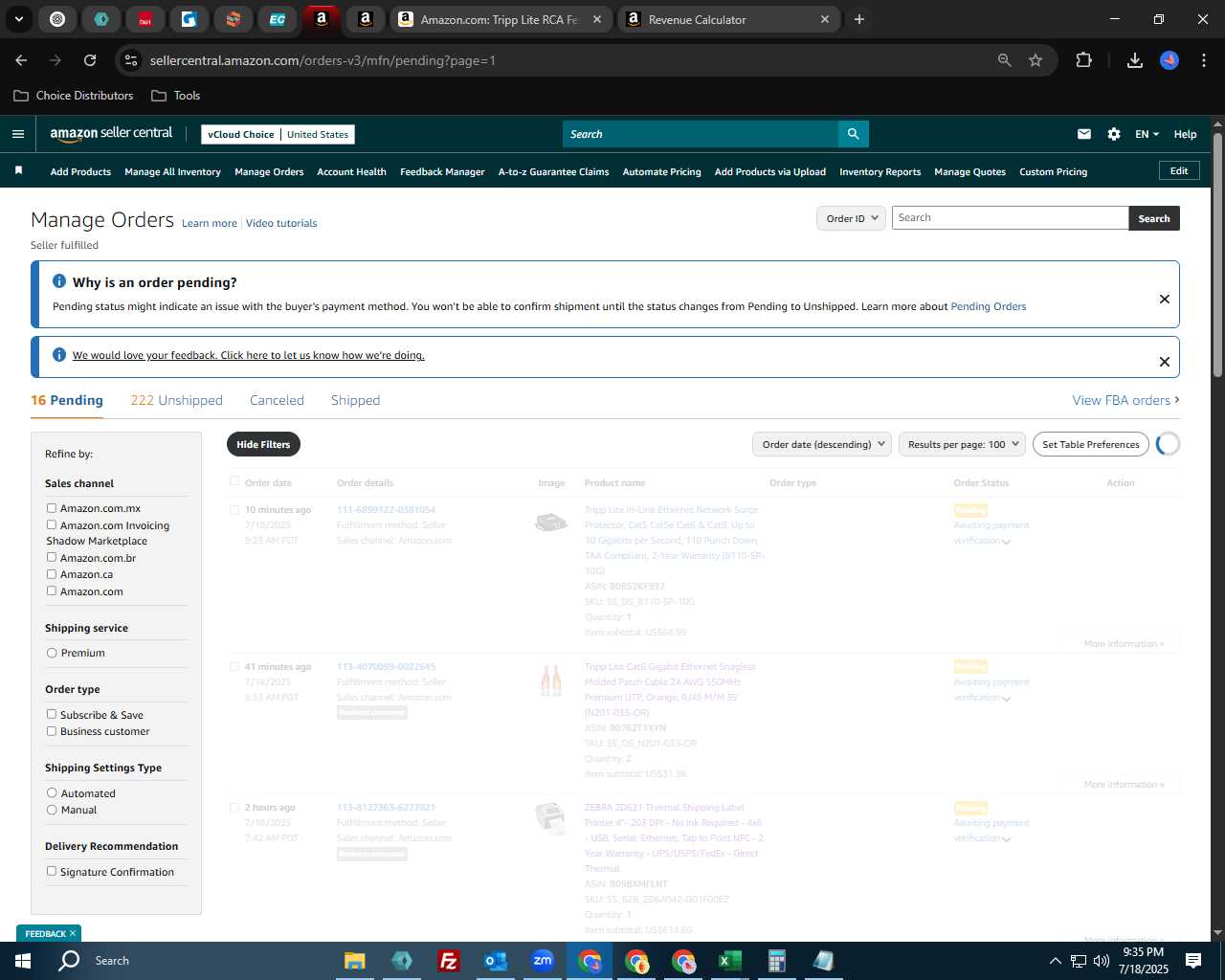Image resolution: width=1225 pixels, height=980 pixels.
Task: Select the Premium shipping service radio
Action: click(52, 653)
